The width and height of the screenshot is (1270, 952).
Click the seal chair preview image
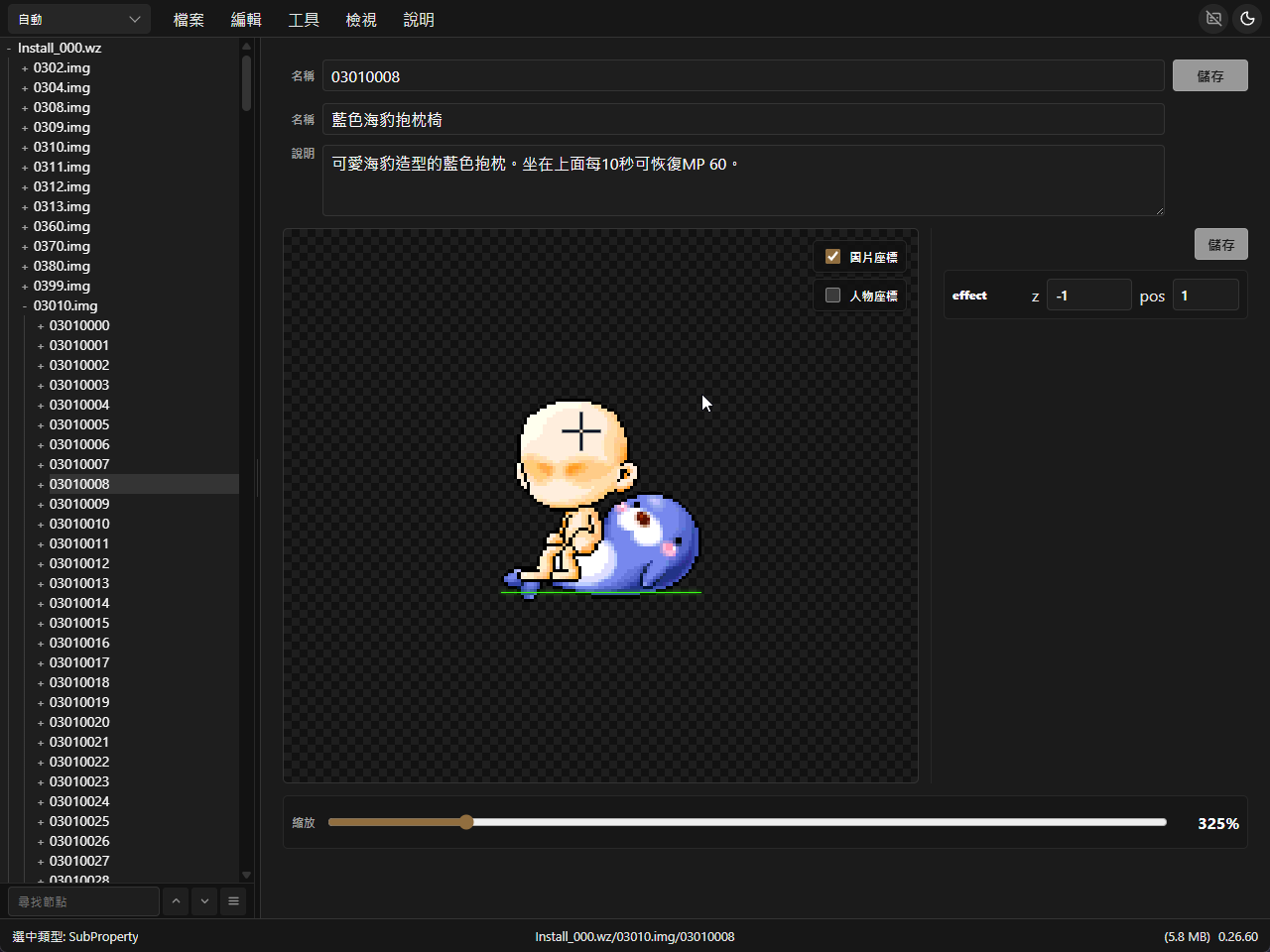602,499
